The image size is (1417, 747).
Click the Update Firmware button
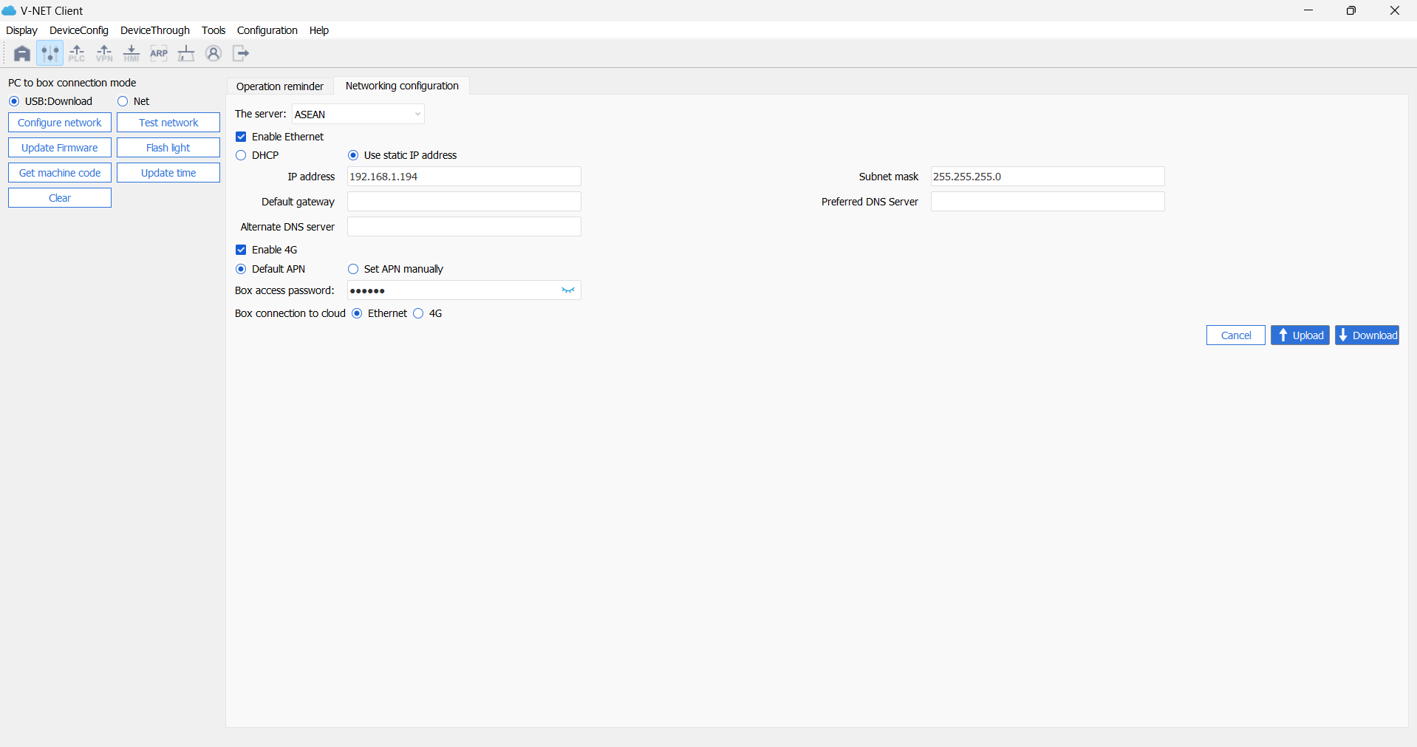pos(60,148)
